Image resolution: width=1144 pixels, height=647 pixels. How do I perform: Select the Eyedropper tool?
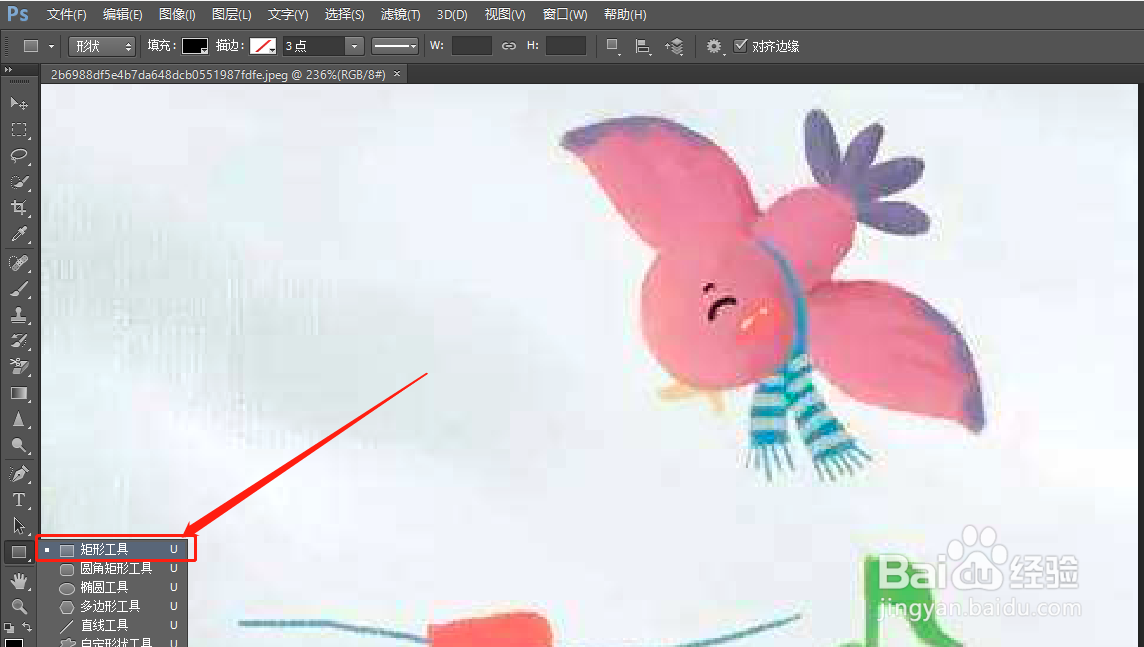[19, 234]
